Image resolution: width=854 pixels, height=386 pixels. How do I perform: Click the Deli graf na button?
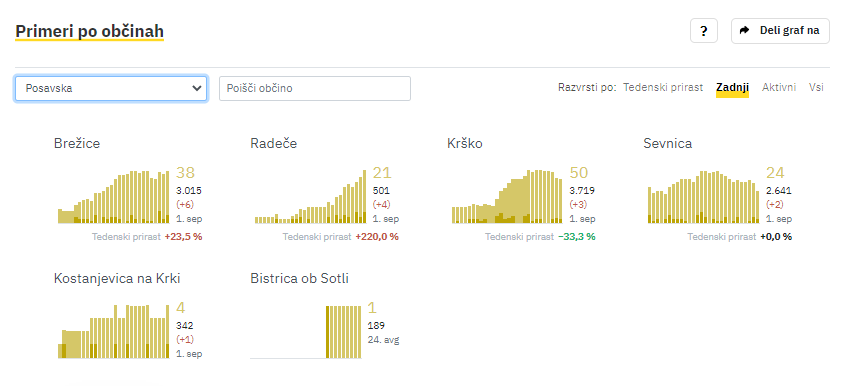click(780, 31)
